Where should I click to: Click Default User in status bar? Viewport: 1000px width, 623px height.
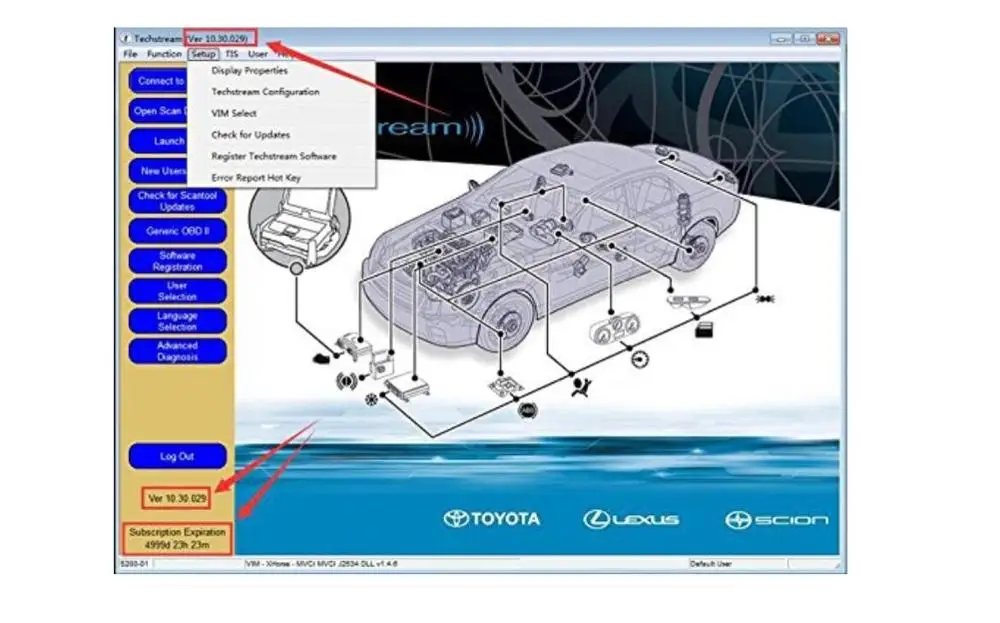(710, 564)
